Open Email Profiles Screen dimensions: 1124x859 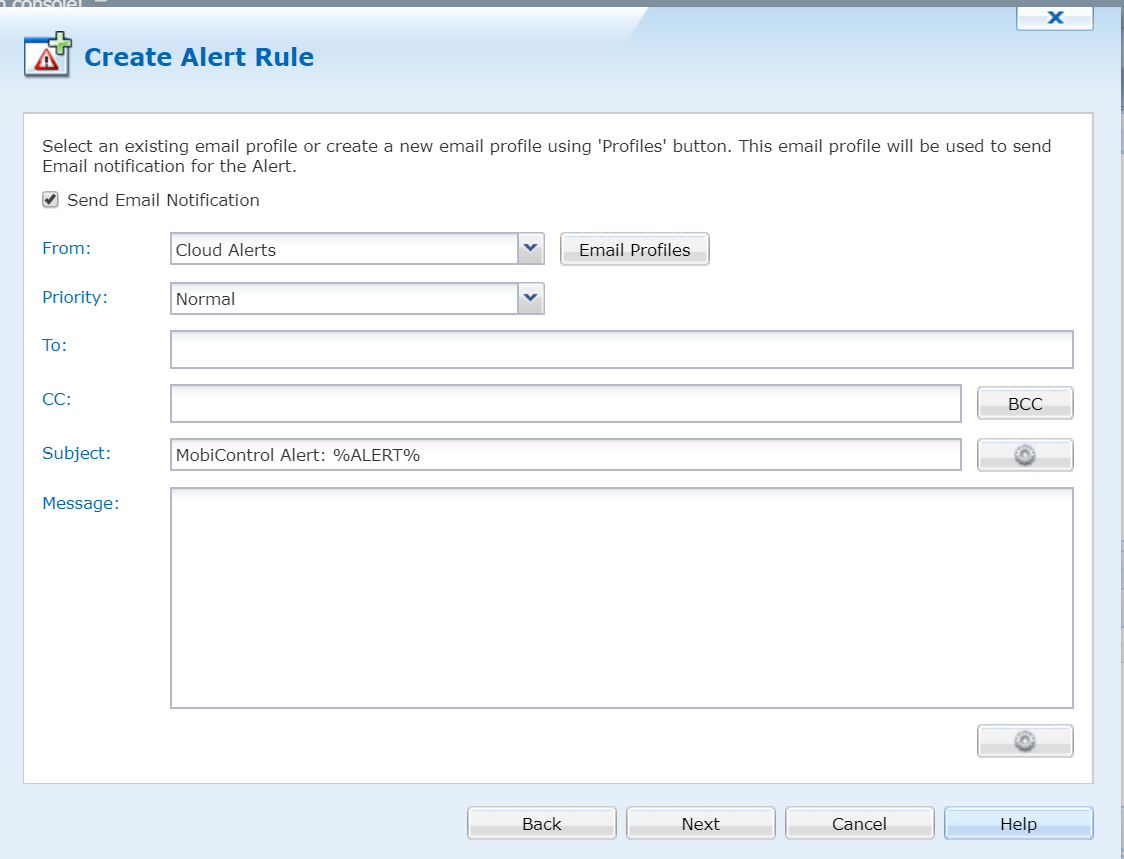pos(634,249)
